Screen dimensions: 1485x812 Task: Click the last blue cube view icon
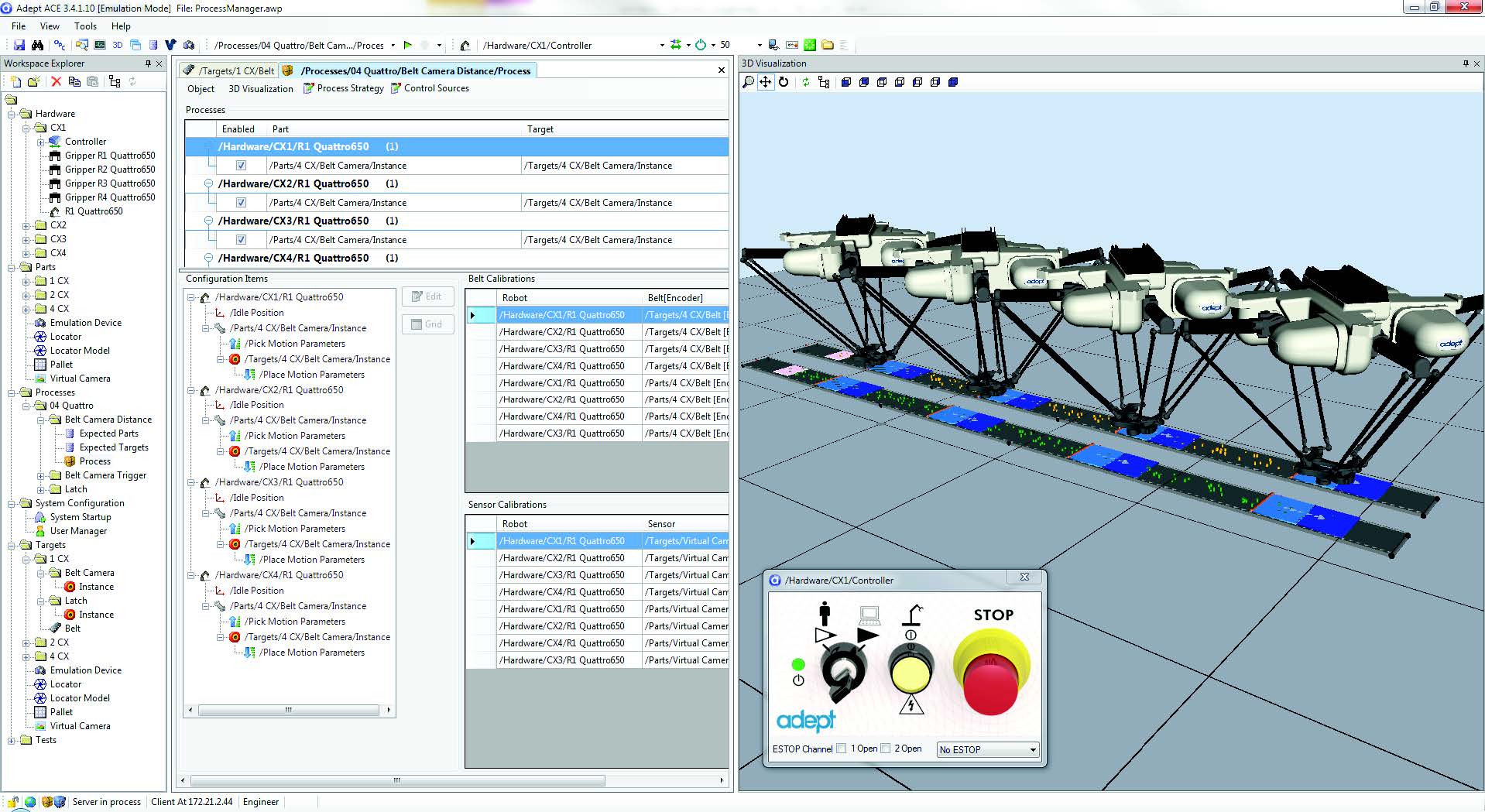pyautogui.click(x=953, y=82)
